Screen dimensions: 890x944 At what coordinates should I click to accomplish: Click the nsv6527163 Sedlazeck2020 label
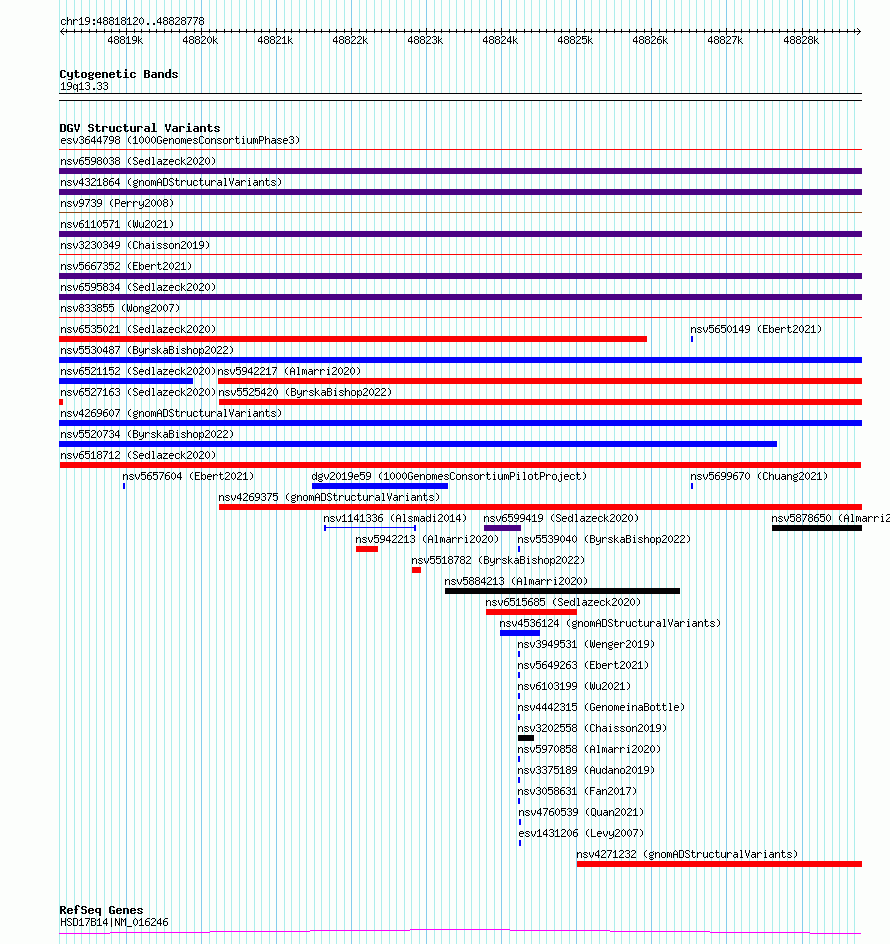point(138,393)
